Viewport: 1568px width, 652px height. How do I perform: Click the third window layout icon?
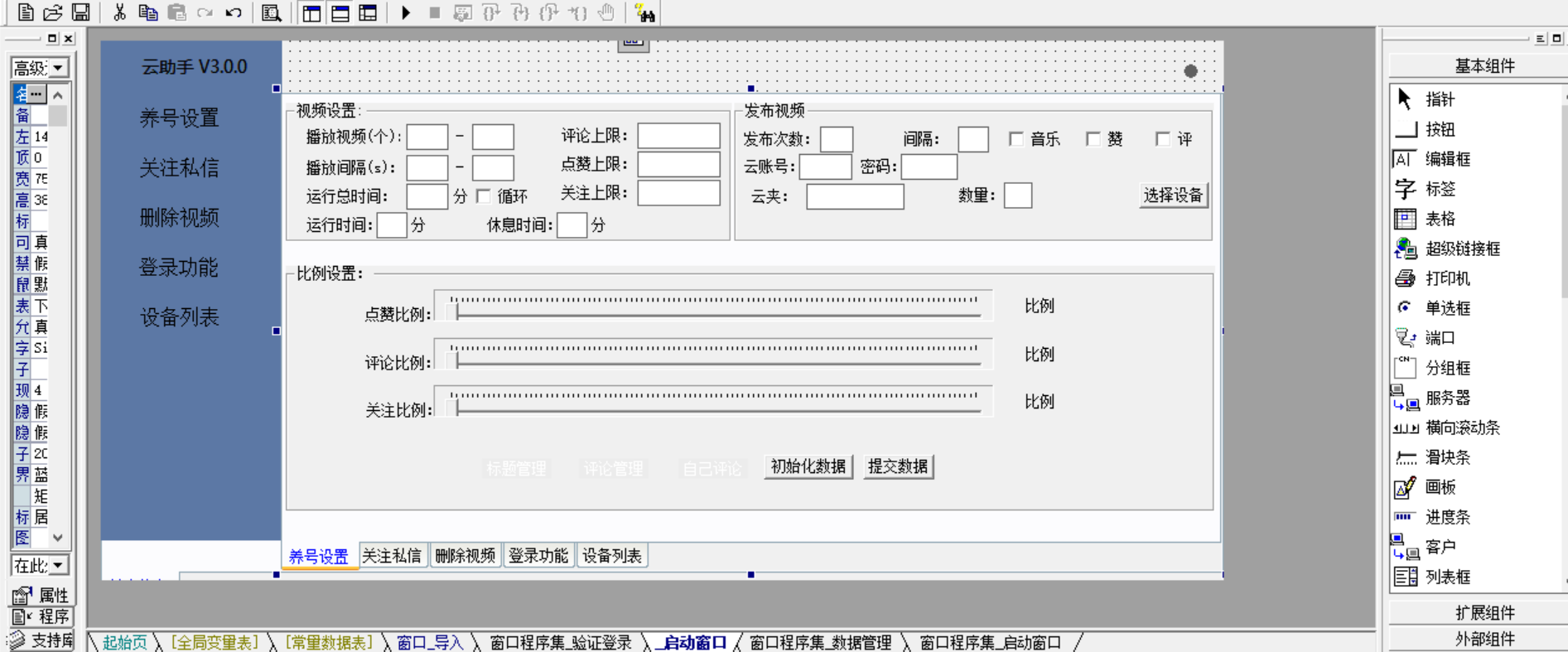click(x=368, y=12)
